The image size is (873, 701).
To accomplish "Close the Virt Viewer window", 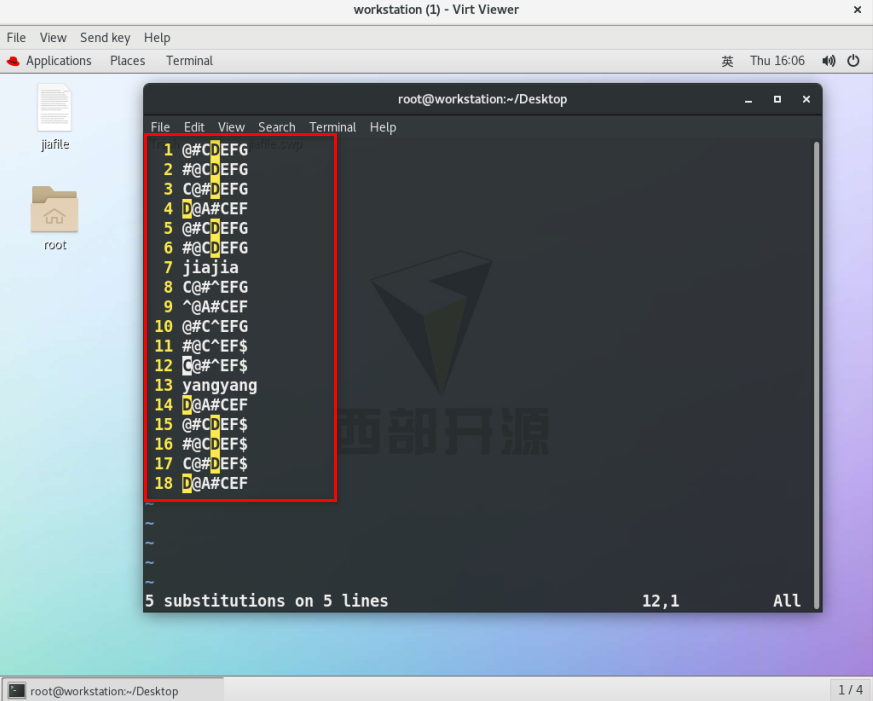I will coord(857,9).
